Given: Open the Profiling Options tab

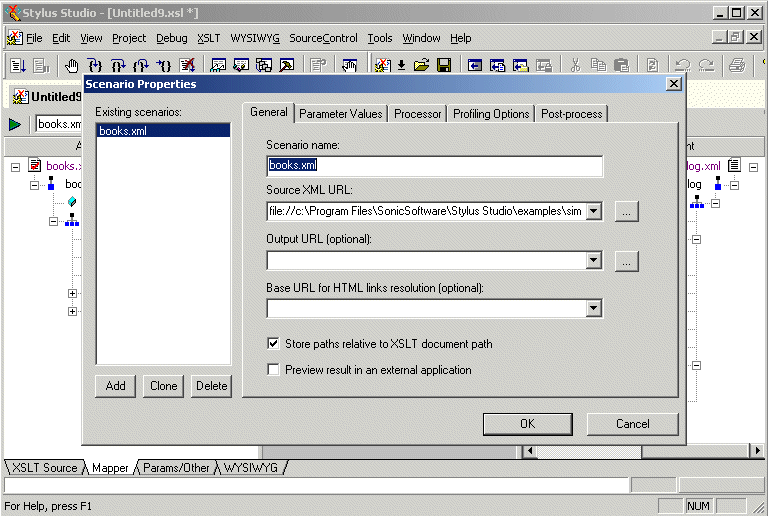Looking at the screenshot, I should (490, 114).
